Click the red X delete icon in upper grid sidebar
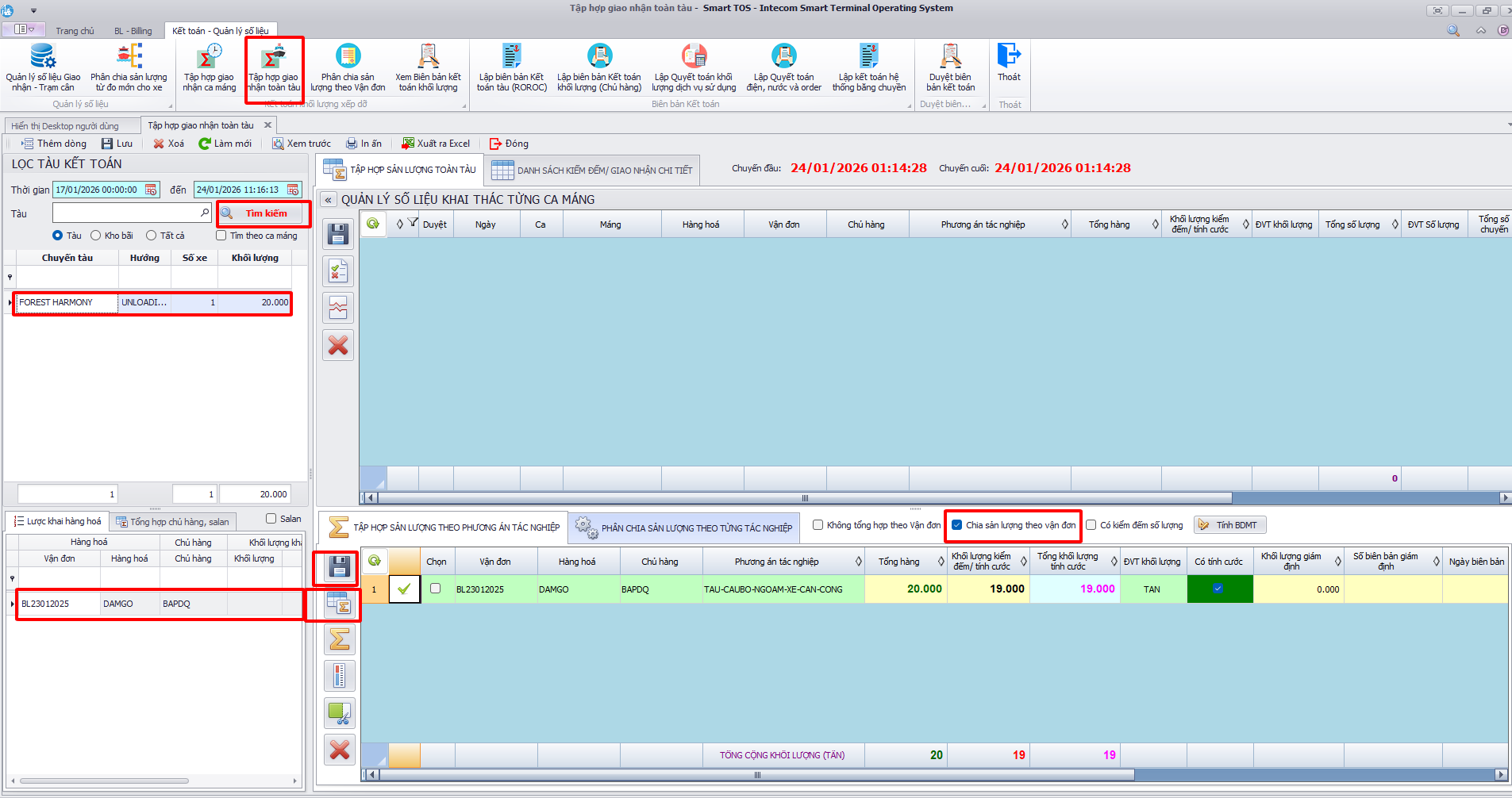 (x=338, y=345)
